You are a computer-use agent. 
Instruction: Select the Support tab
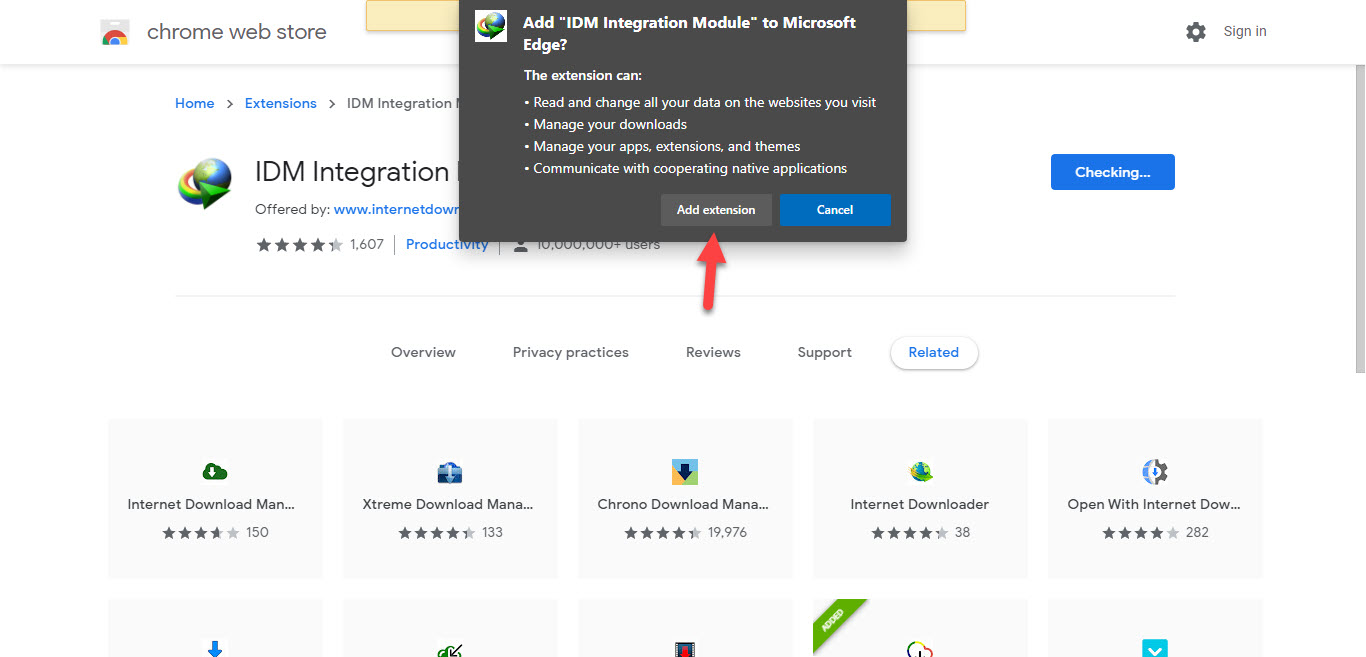[x=824, y=352]
